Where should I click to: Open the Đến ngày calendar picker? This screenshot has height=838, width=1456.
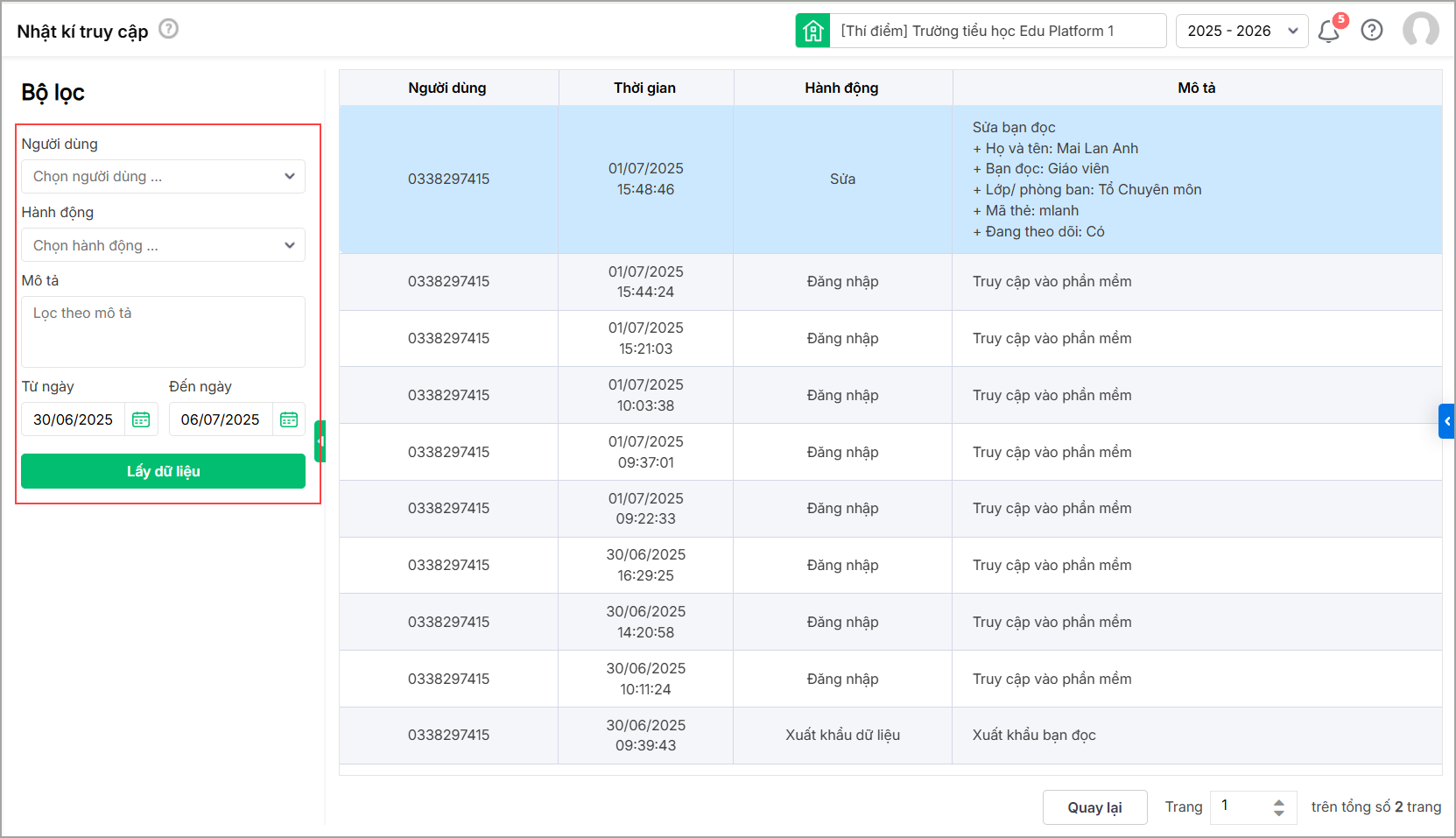[x=289, y=419]
